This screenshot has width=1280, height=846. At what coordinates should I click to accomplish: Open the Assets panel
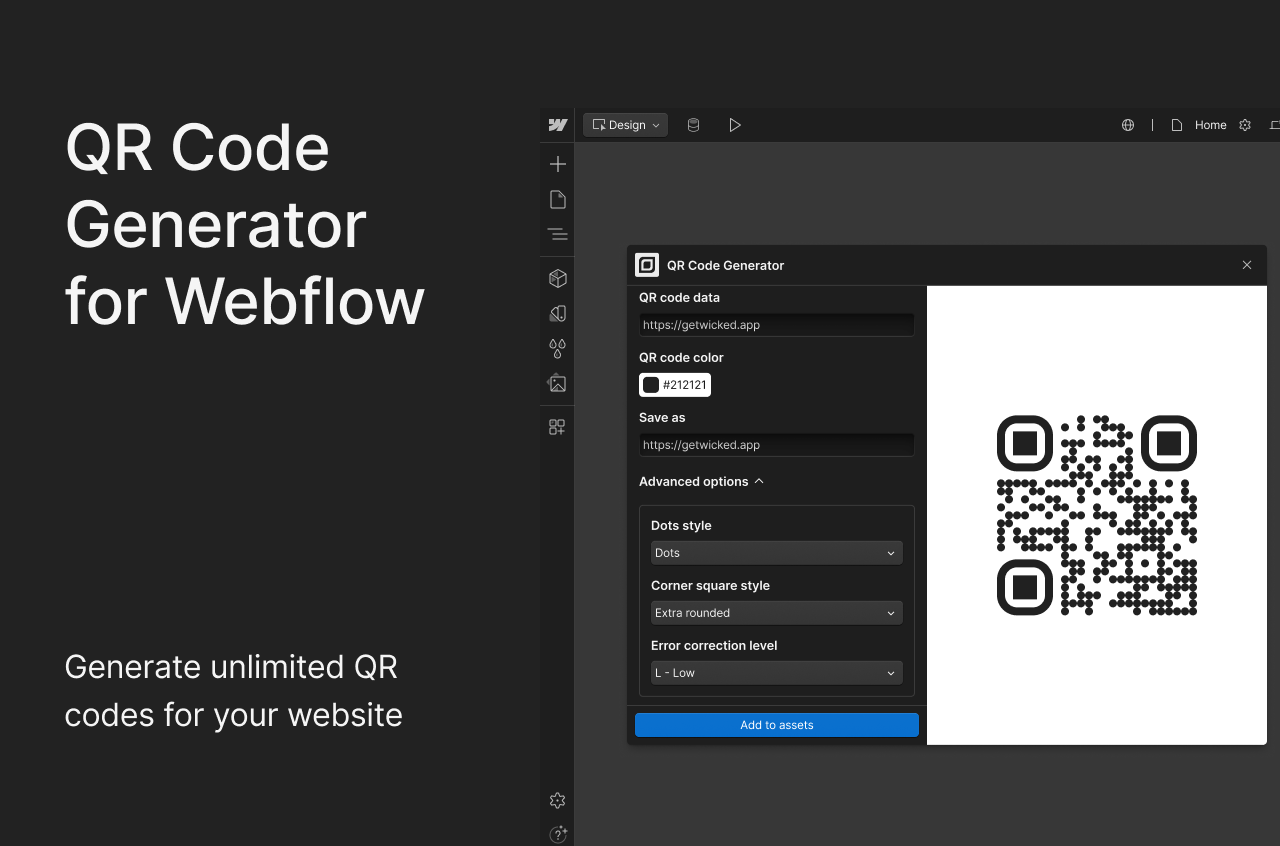(557, 383)
